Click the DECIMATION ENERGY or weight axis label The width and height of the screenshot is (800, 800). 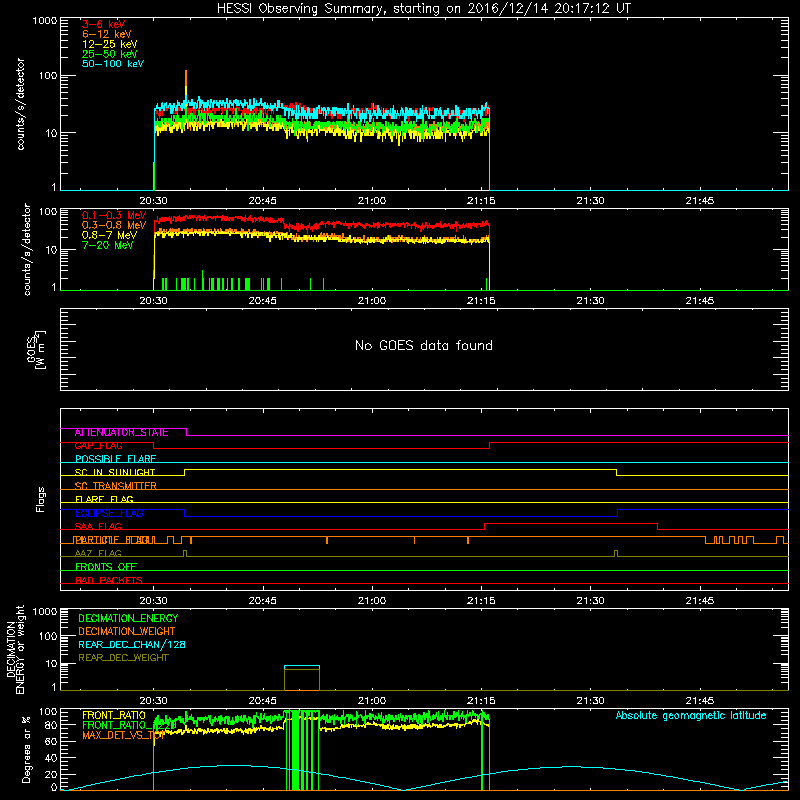(16, 650)
